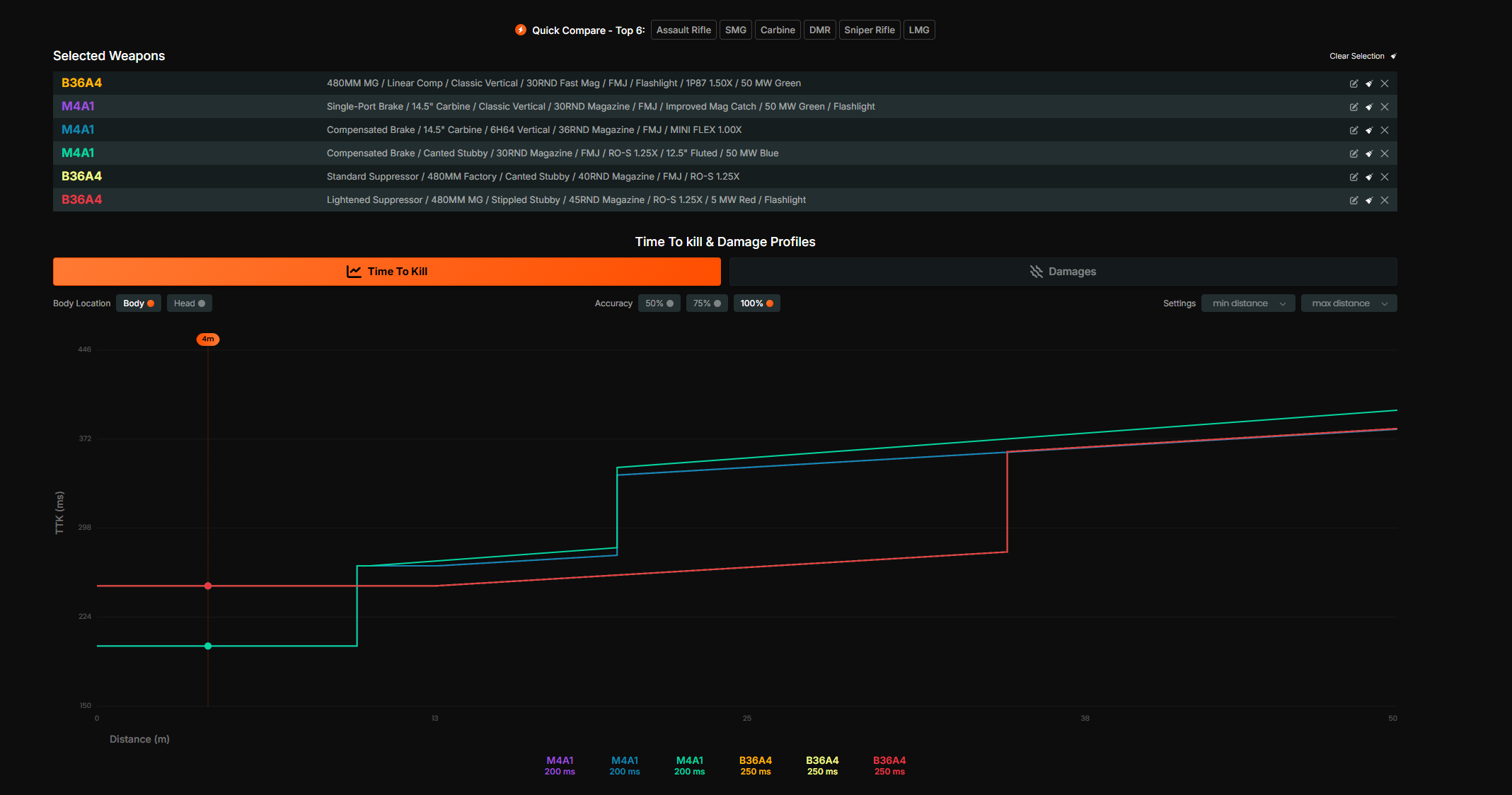Viewport: 1512px width, 795px height.
Task: Open the max distance dropdown
Action: [1349, 303]
